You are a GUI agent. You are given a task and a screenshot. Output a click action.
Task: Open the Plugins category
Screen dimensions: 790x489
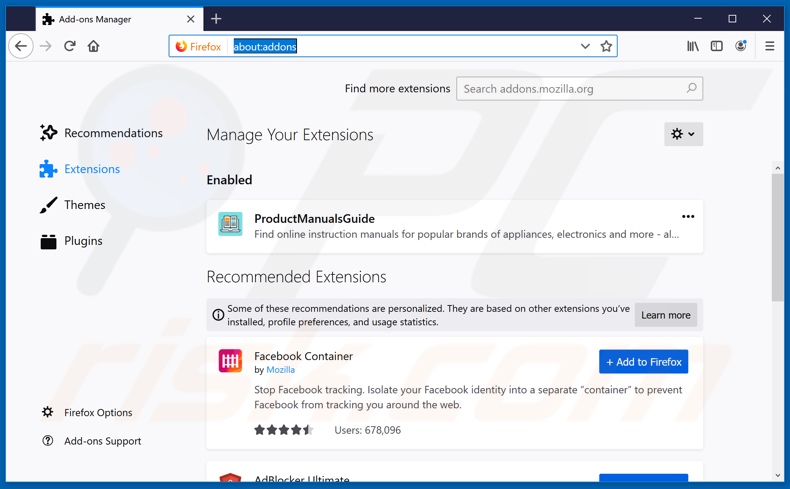pos(71,241)
